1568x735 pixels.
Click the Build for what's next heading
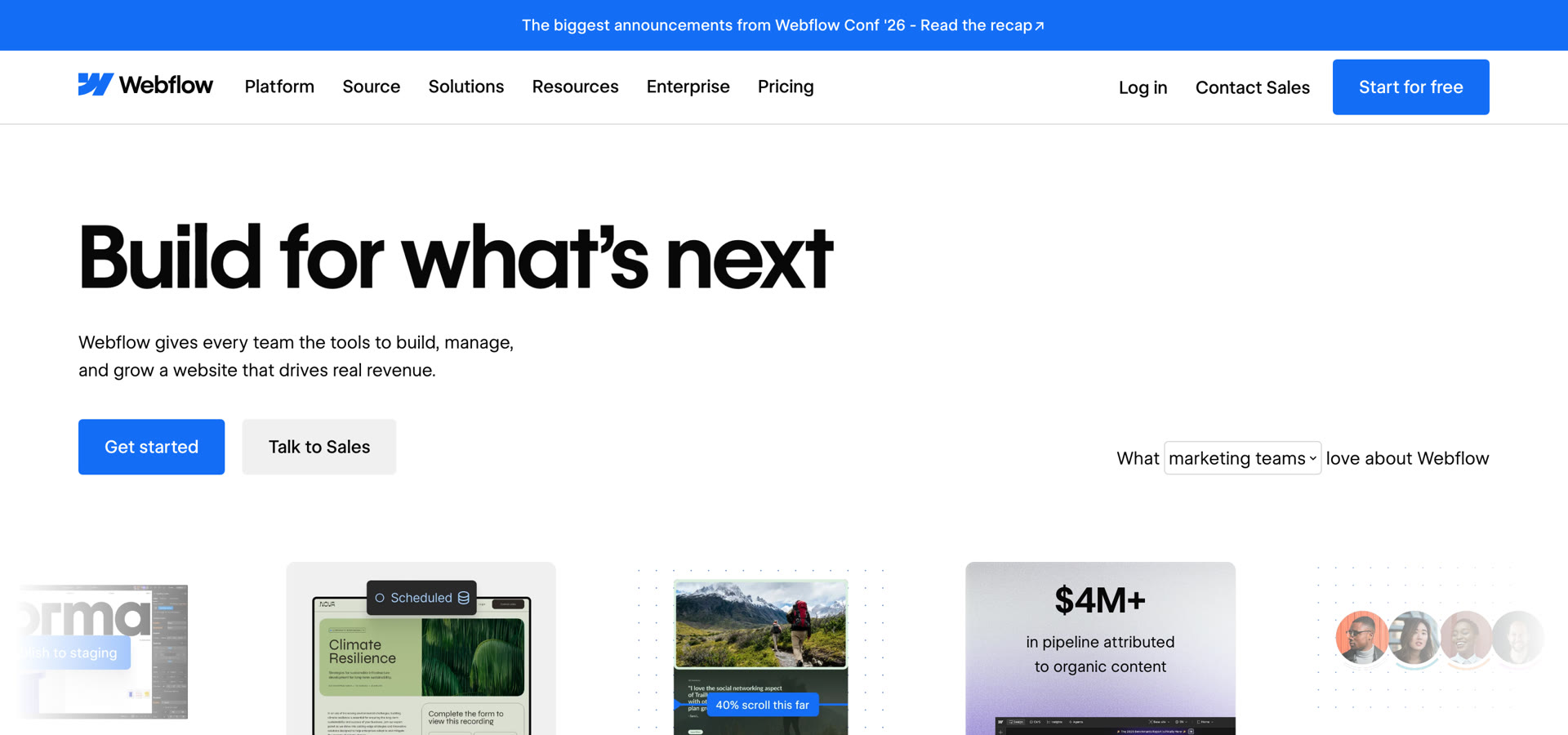(x=456, y=257)
